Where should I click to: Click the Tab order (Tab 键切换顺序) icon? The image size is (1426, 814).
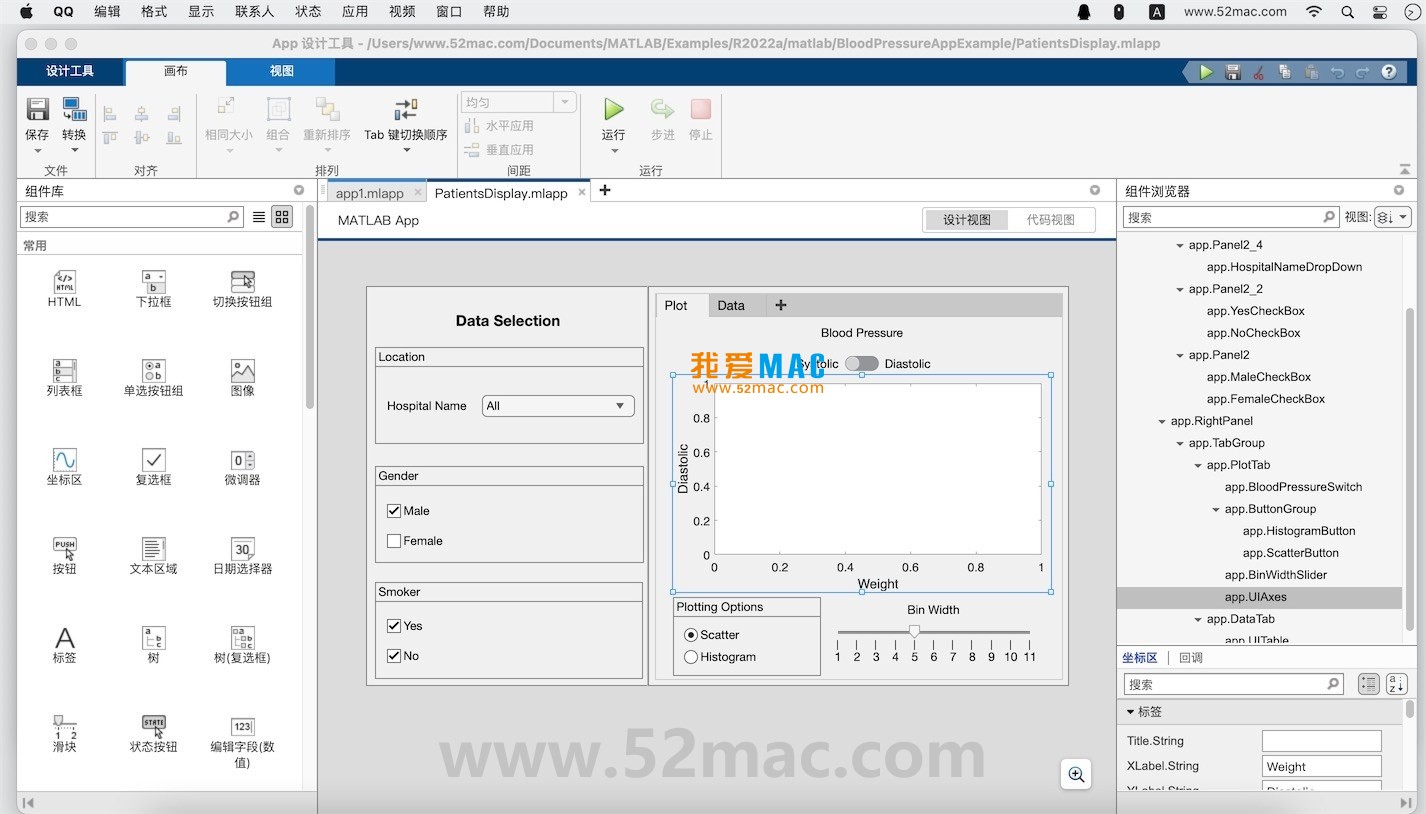tap(405, 109)
